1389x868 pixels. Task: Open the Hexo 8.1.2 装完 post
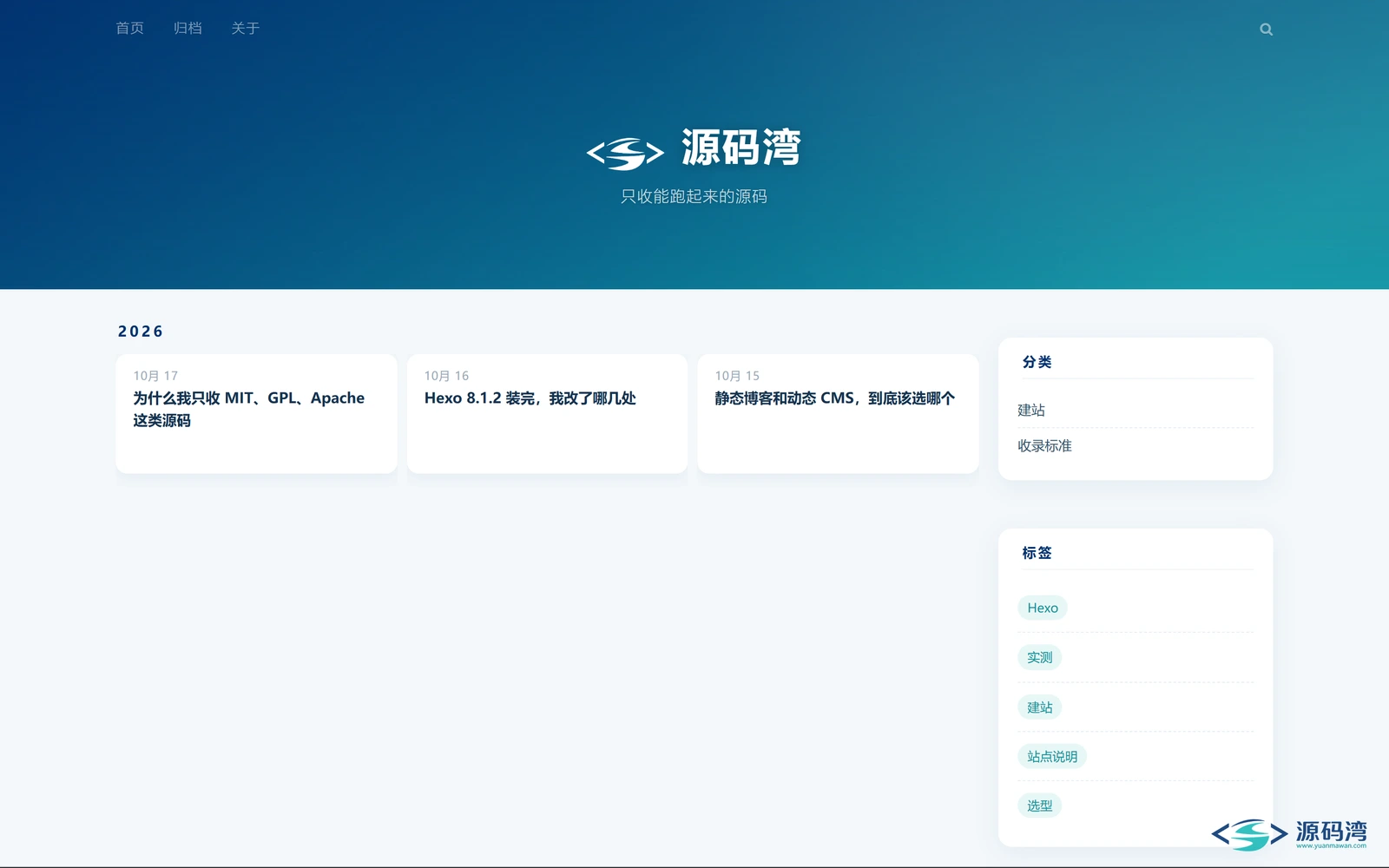[530, 398]
